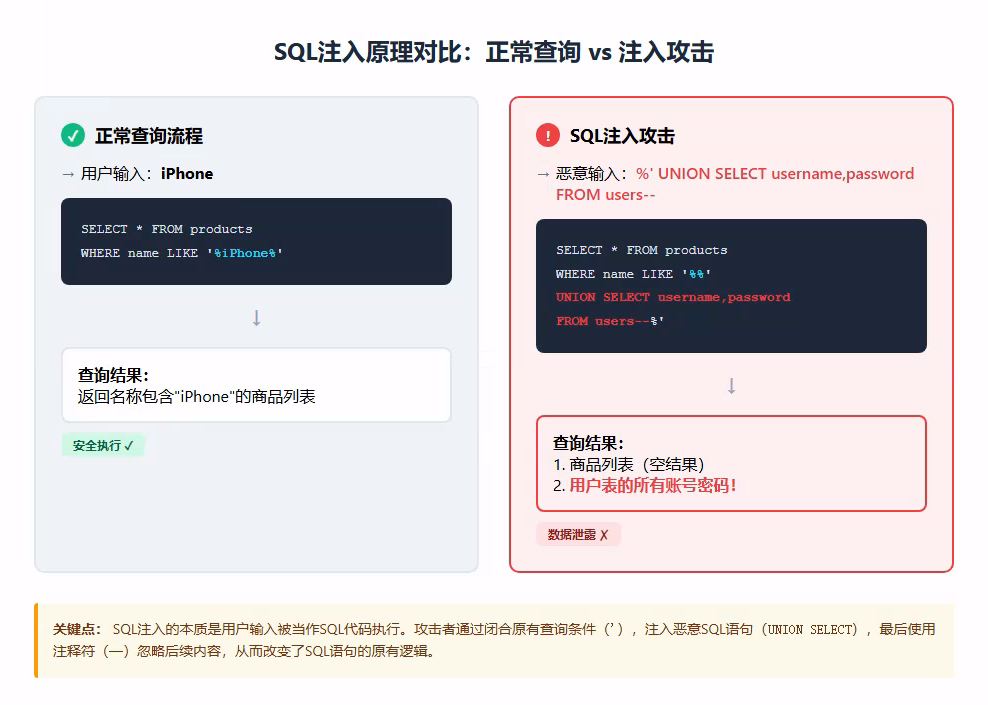Select the 安全执行 green badge
988x705 pixels.
(x=103, y=446)
